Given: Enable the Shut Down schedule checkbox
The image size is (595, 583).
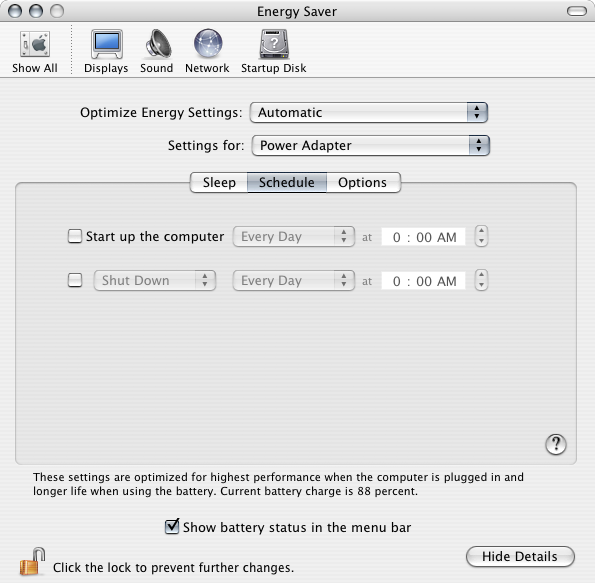Looking at the screenshot, I should pos(75,280).
